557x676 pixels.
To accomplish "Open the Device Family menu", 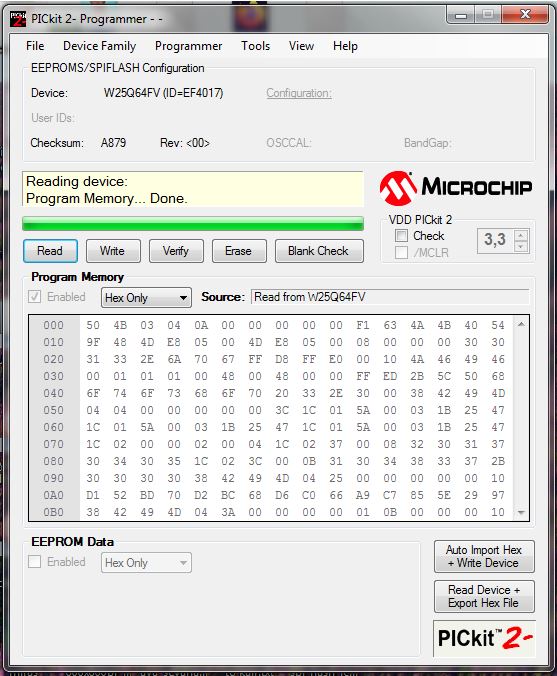I will [100, 46].
